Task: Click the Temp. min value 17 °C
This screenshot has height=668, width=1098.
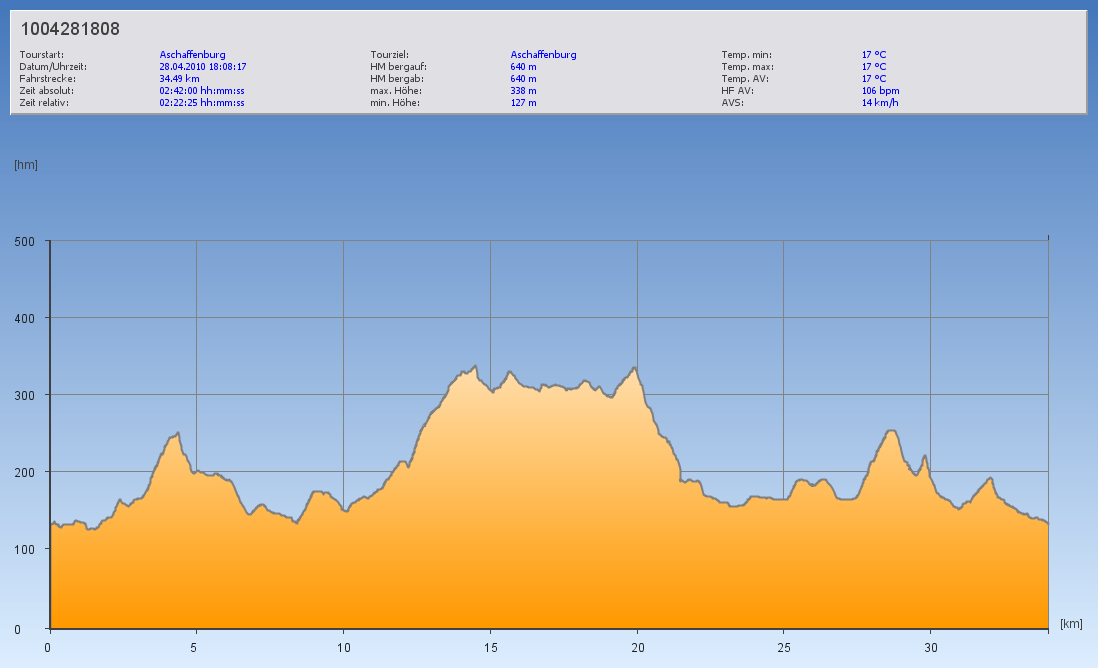Action: pos(873,54)
